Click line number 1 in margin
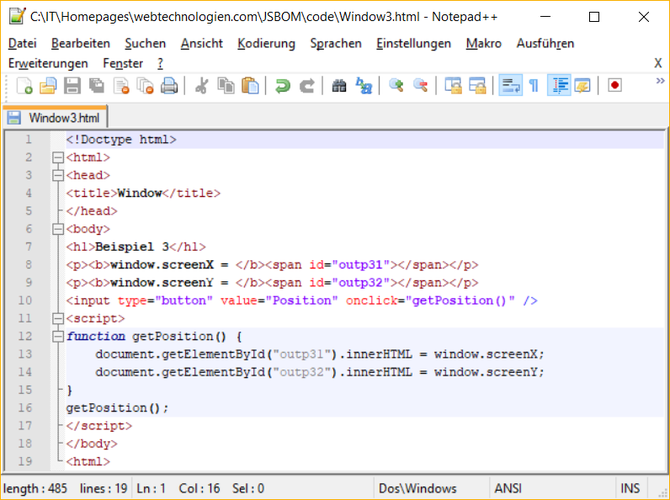 28,139
